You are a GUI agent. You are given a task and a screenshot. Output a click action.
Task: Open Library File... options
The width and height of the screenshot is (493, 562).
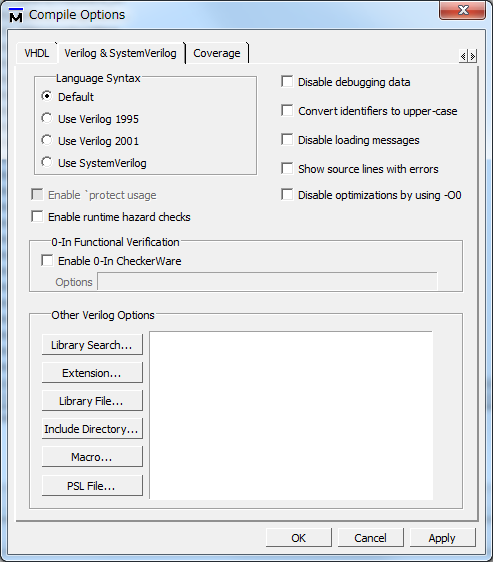[x=92, y=401]
